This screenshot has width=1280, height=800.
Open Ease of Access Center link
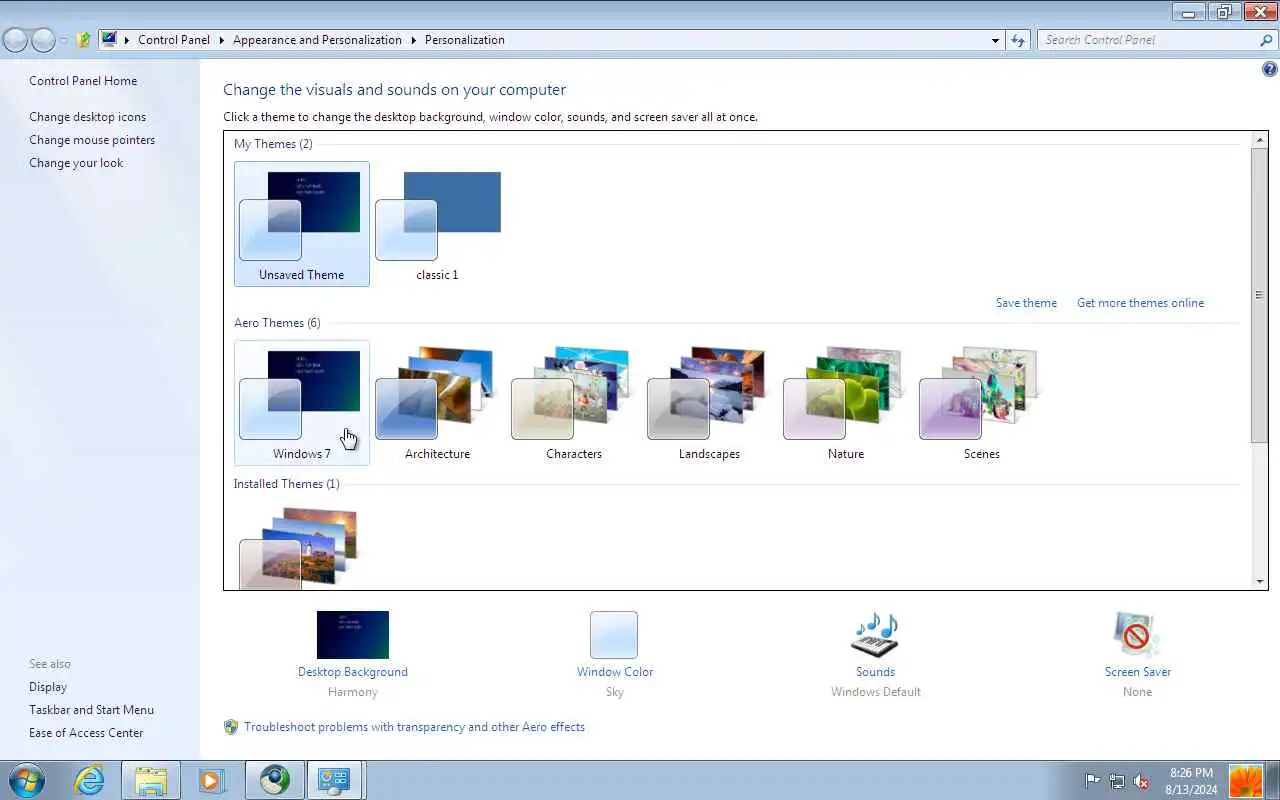click(x=86, y=733)
